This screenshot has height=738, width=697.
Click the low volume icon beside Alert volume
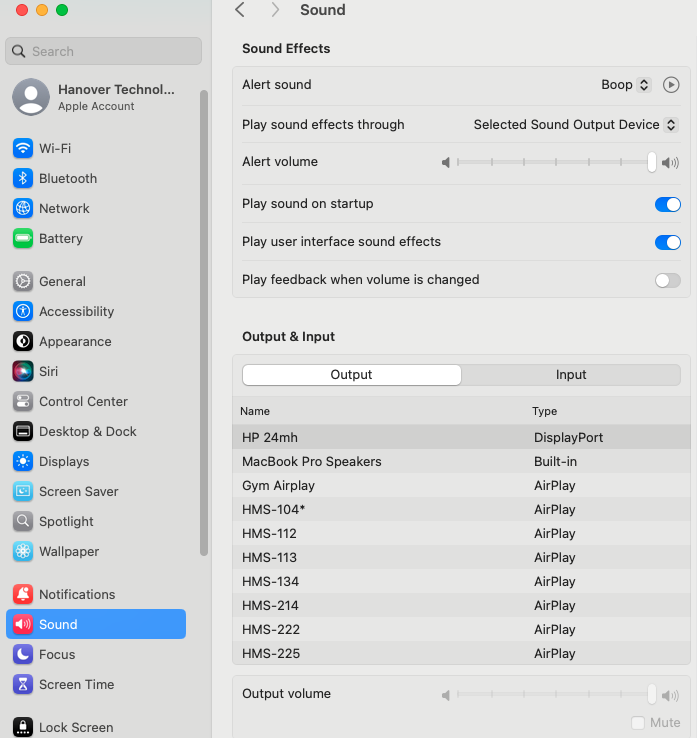(445, 162)
